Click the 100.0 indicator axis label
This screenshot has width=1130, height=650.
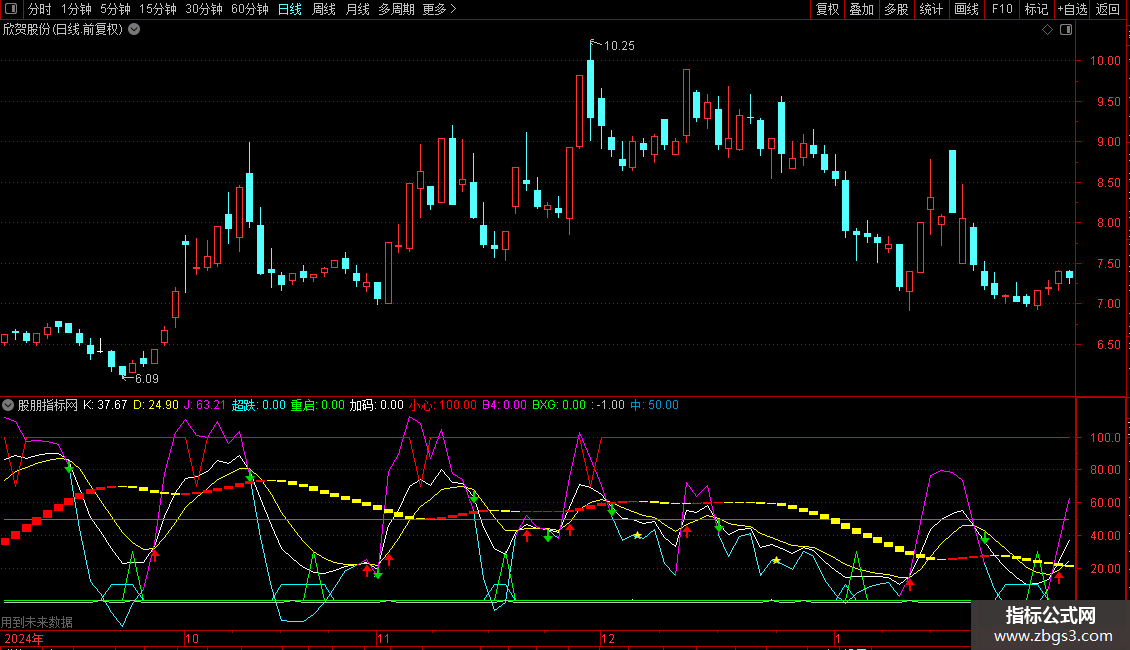[x=1105, y=437]
